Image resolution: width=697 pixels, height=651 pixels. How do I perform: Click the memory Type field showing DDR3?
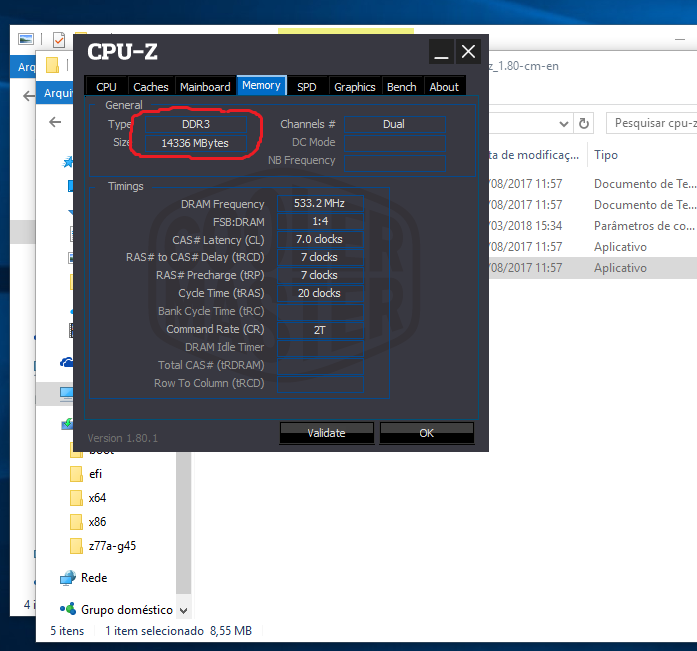coord(196,124)
